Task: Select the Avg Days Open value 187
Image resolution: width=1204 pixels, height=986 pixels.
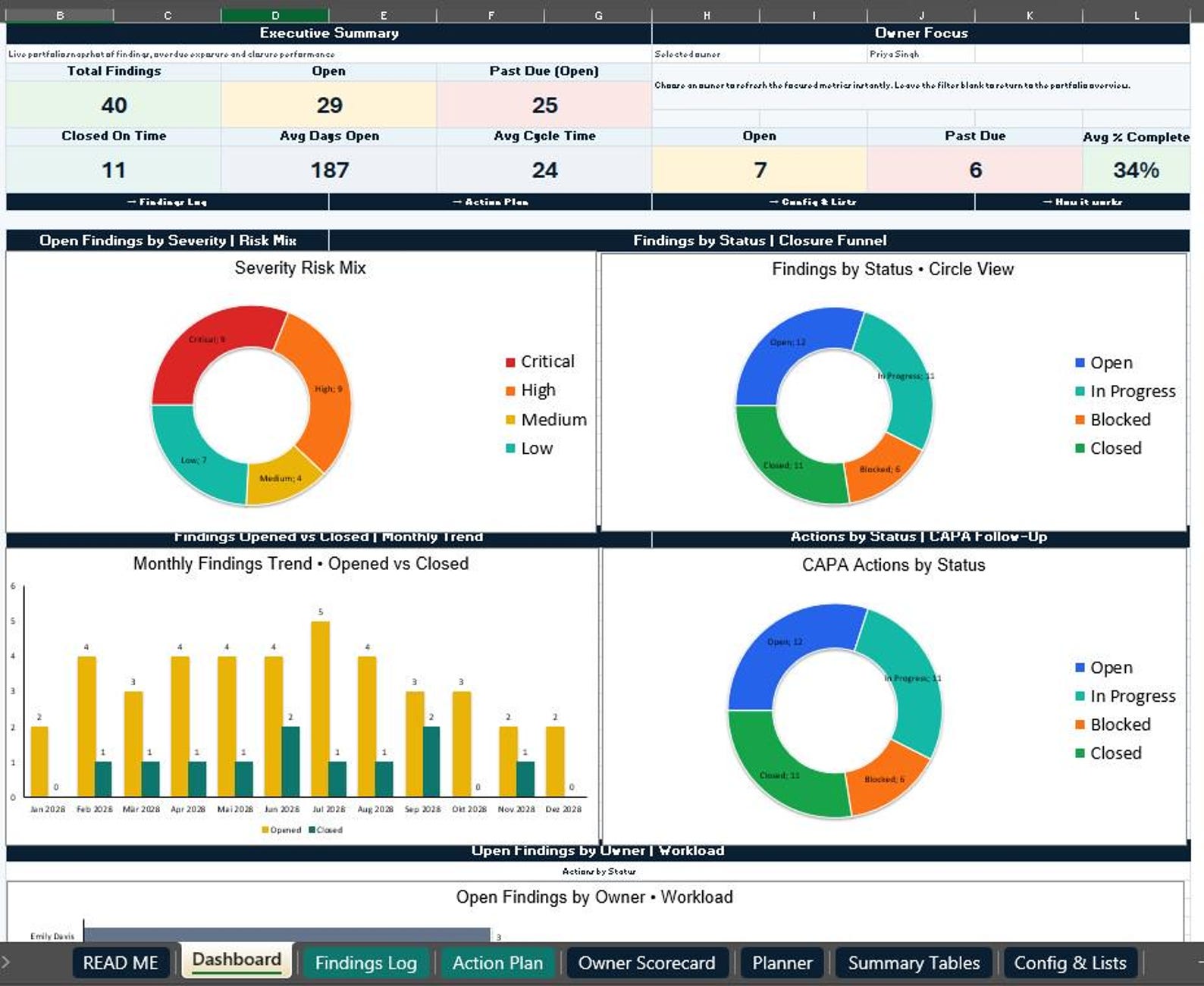Action: pos(329,170)
